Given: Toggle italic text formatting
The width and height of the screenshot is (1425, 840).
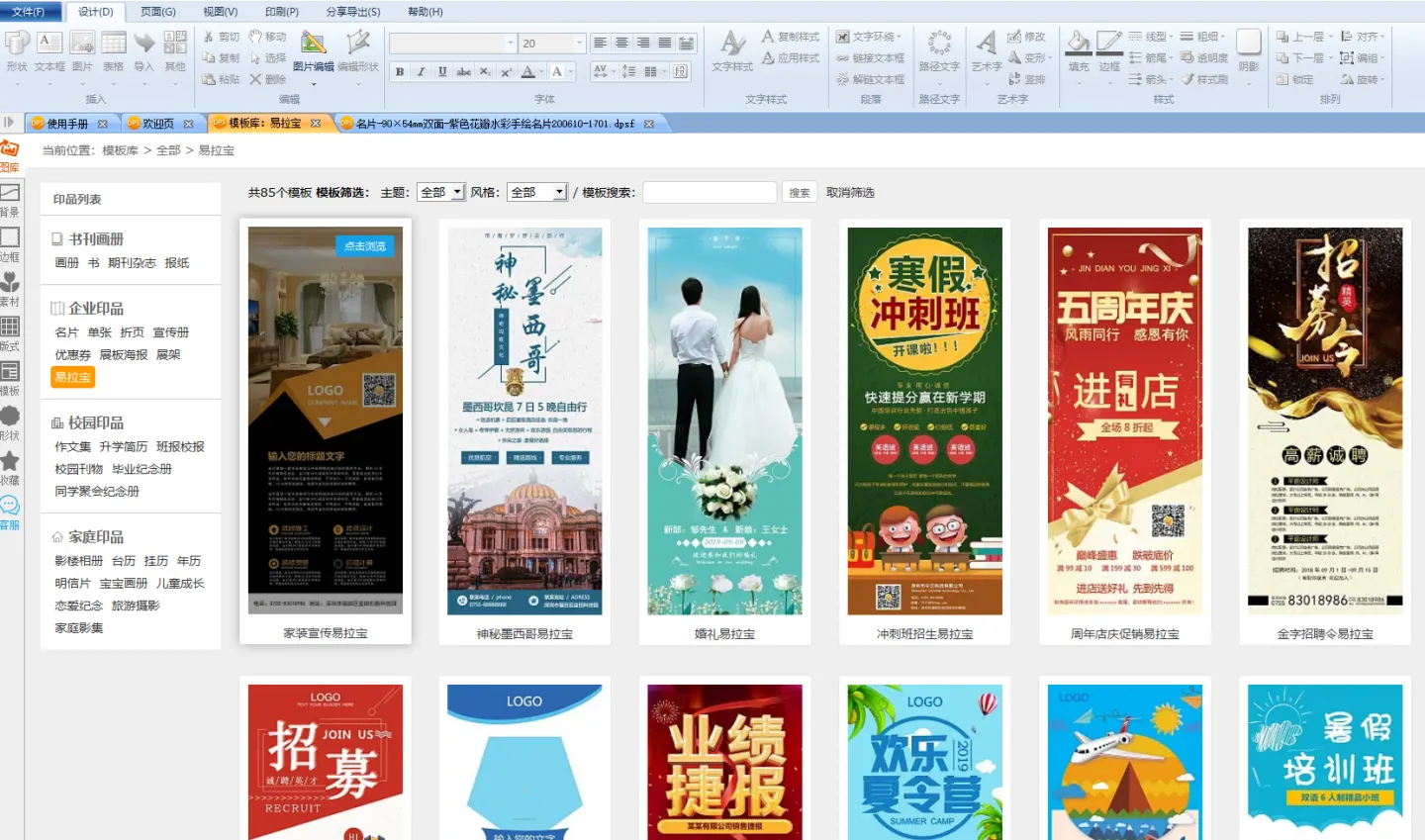Looking at the screenshot, I should point(421,72).
